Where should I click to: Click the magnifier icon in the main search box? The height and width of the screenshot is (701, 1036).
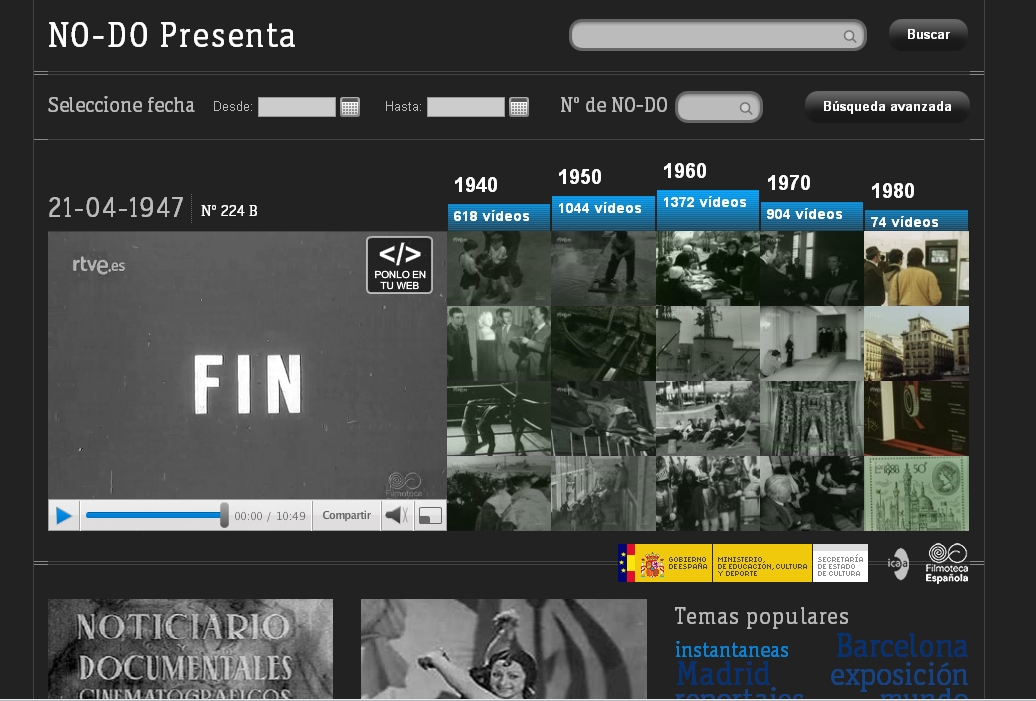pos(850,37)
